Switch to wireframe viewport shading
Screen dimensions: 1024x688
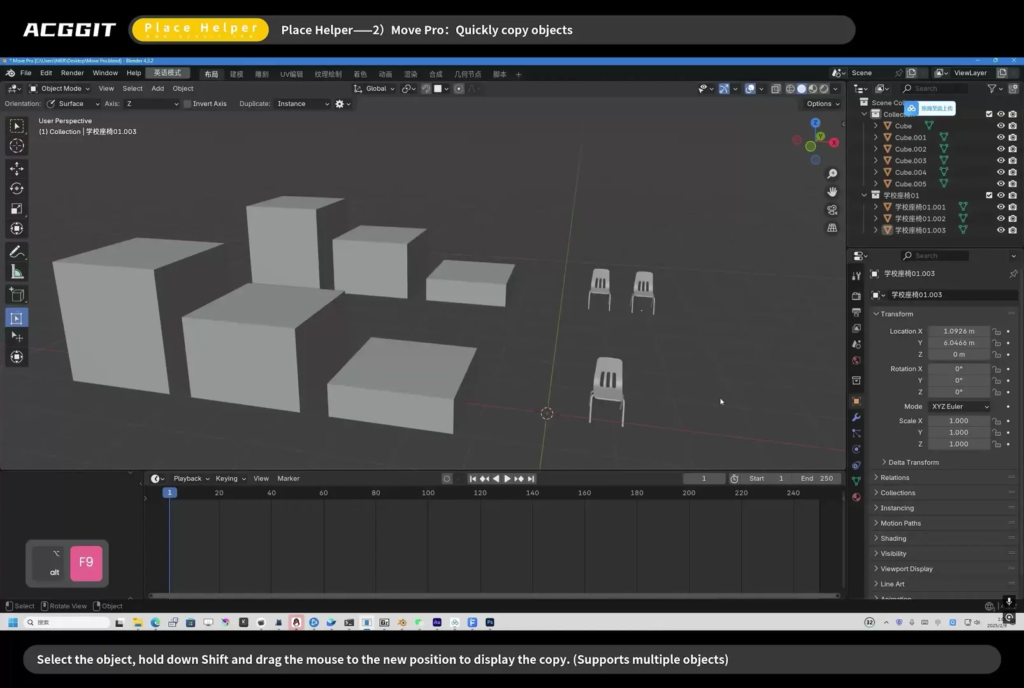tap(790, 89)
